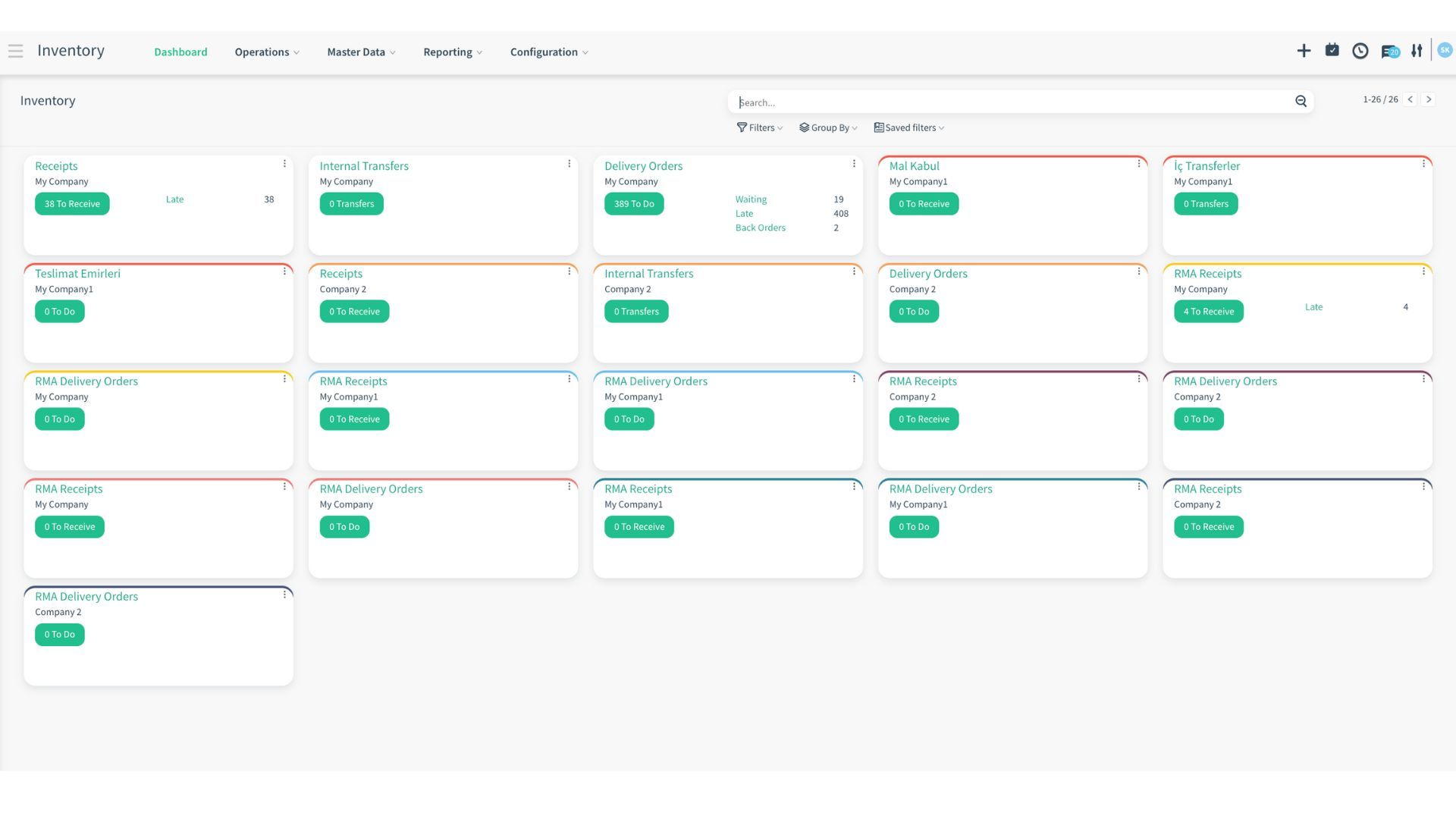The width and height of the screenshot is (1456, 819).
Task: Open kebab menu on Receipts My Company card
Action: [284, 164]
